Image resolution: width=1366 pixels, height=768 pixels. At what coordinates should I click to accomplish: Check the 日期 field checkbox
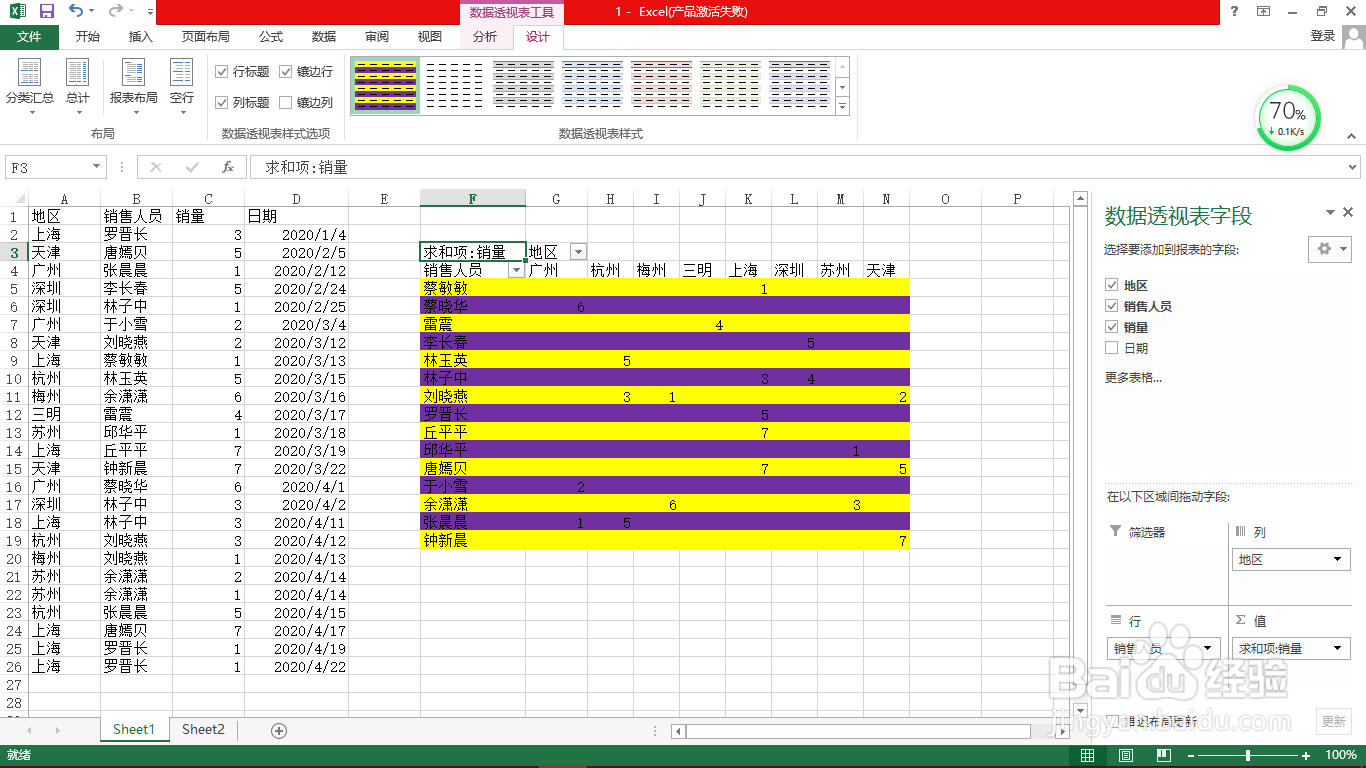click(x=1112, y=349)
